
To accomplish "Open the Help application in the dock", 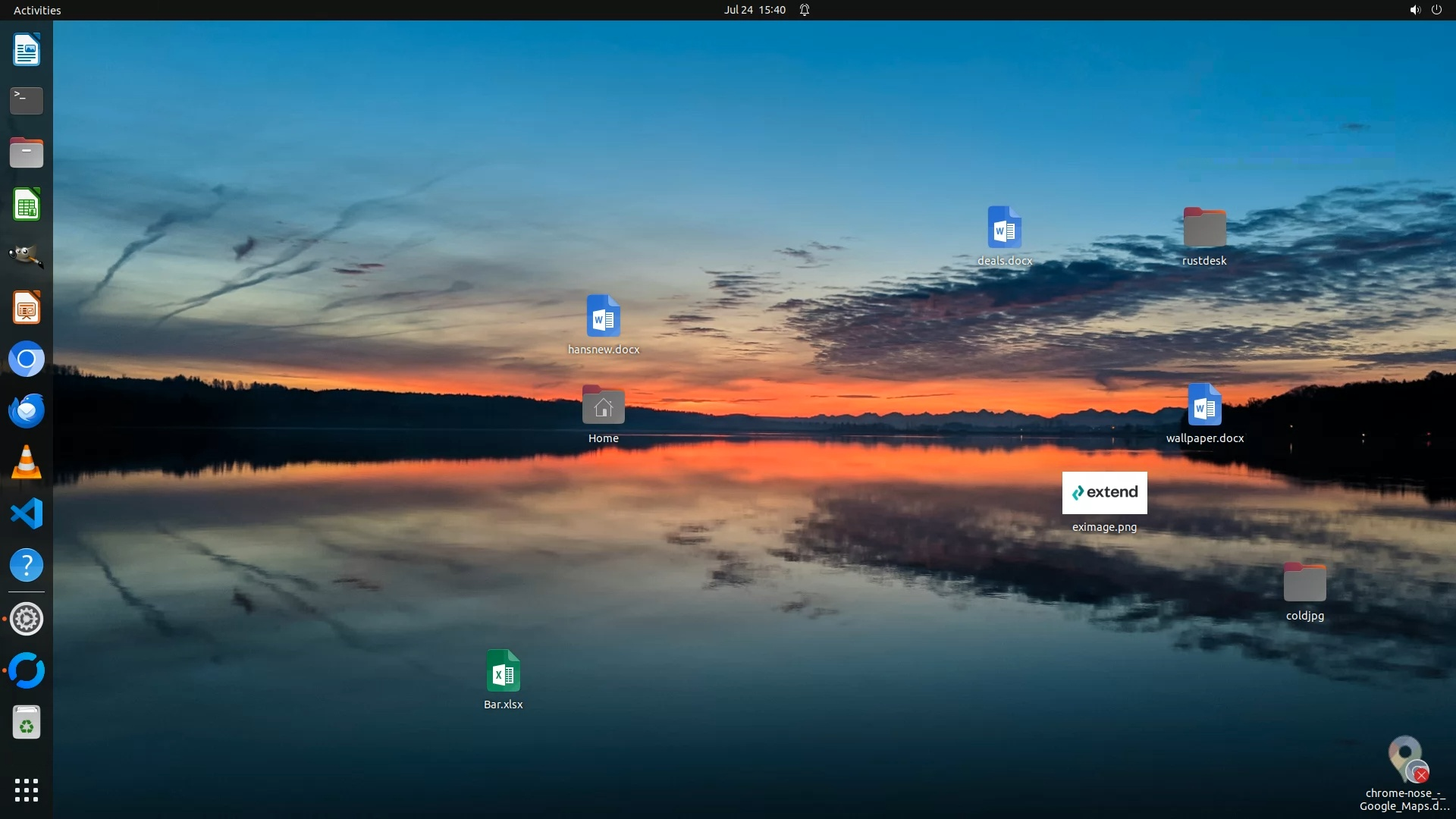I will (27, 566).
